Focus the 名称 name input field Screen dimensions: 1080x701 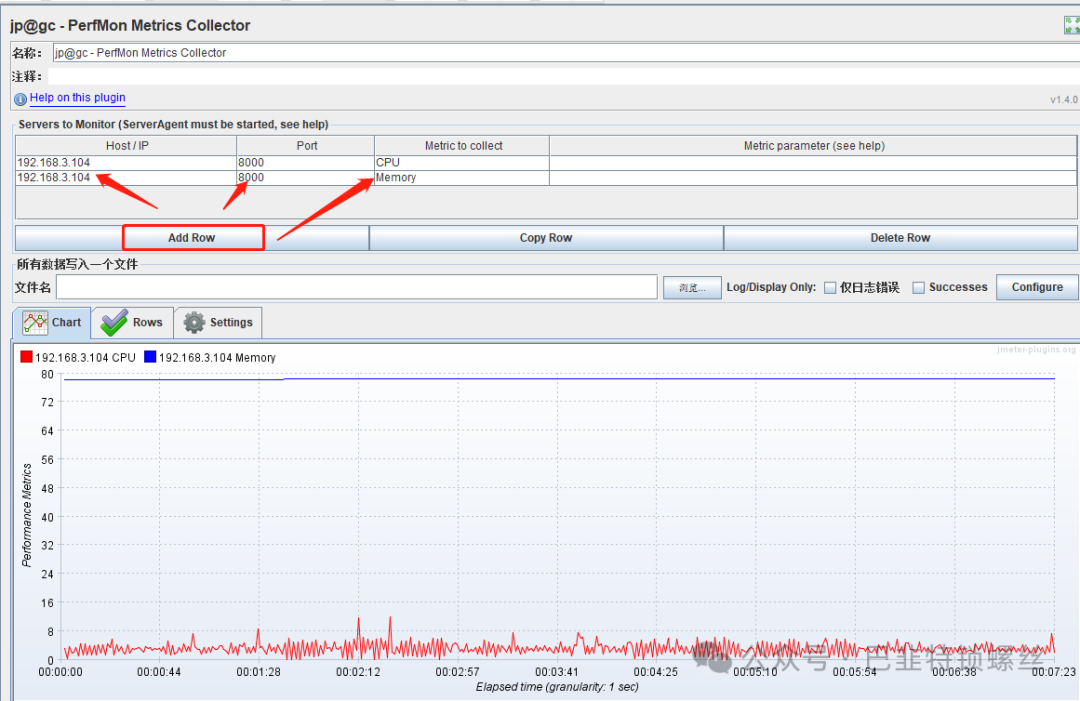pyautogui.click(x=566, y=52)
